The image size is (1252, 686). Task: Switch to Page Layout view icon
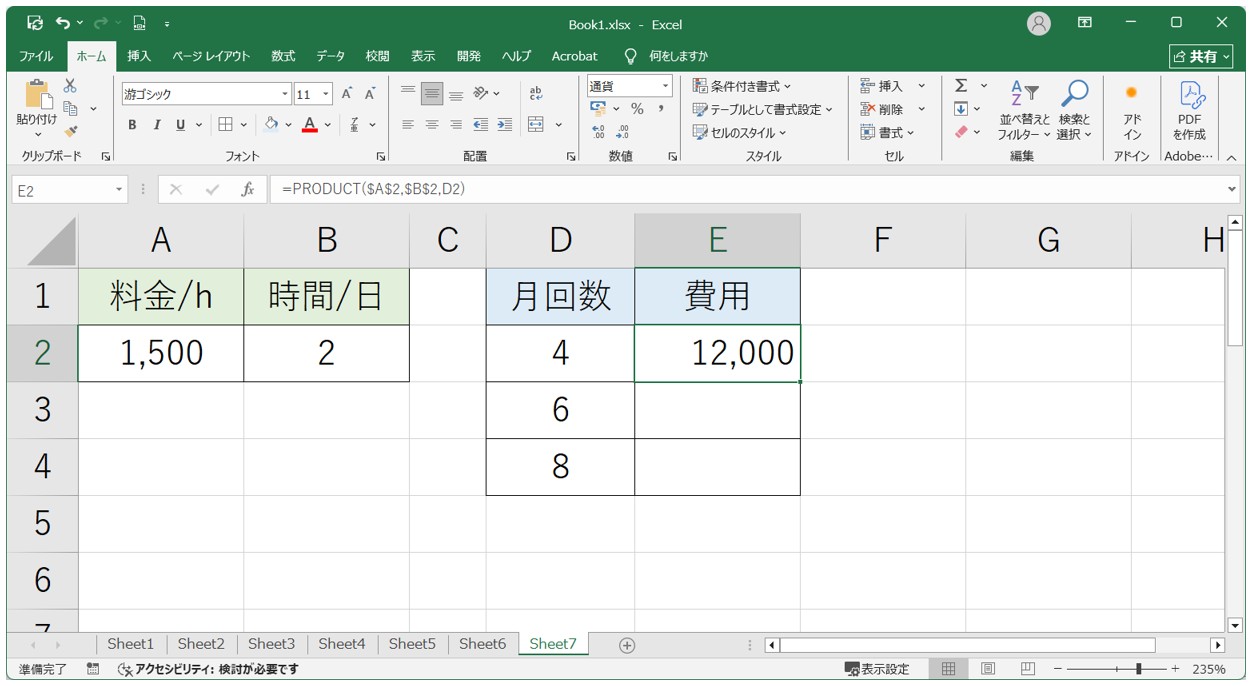click(988, 669)
